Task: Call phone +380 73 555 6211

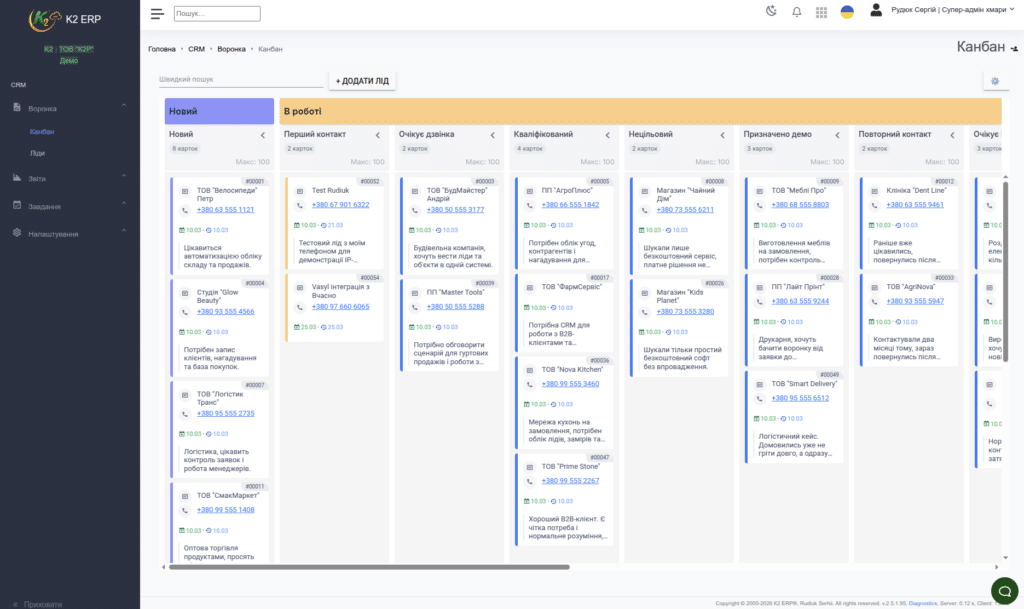Action: coord(685,210)
